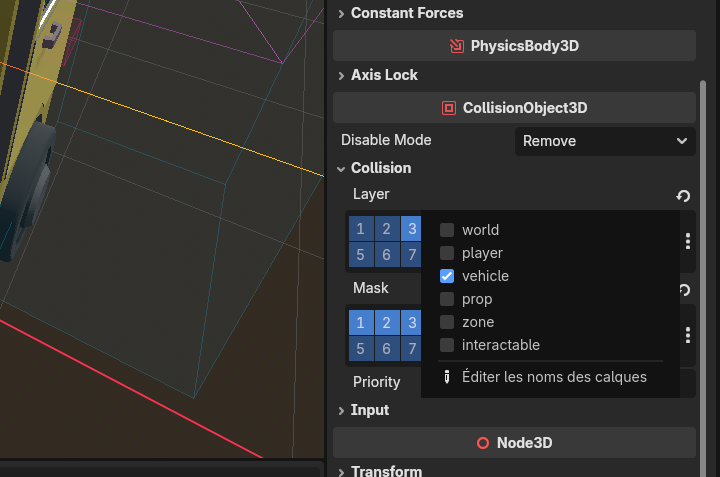Click the PhysicsBody3D category header

coord(514,46)
